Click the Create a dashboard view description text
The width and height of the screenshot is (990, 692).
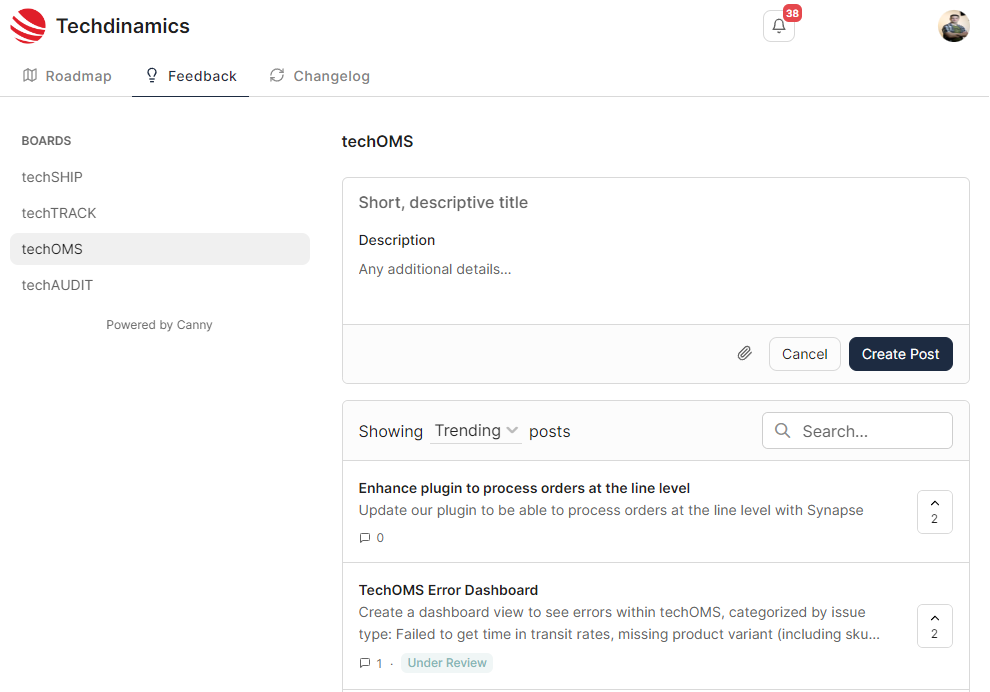(x=619, y=623)
